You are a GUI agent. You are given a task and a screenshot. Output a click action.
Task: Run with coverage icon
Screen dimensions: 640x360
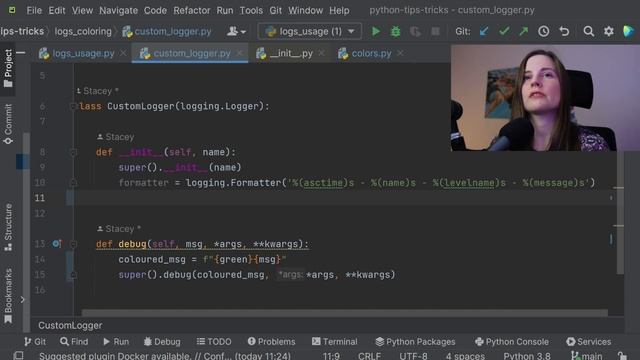pyautogui.click(x=416, y=31)
